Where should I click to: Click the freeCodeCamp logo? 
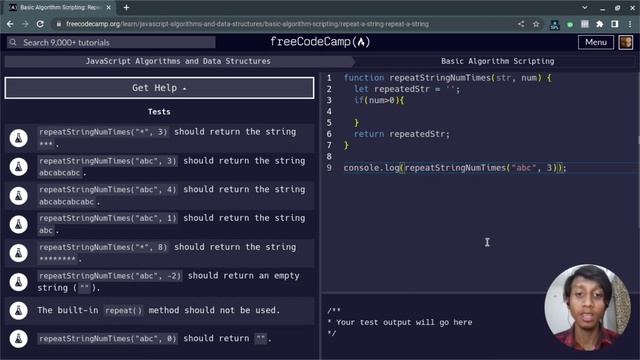(320, 42)
